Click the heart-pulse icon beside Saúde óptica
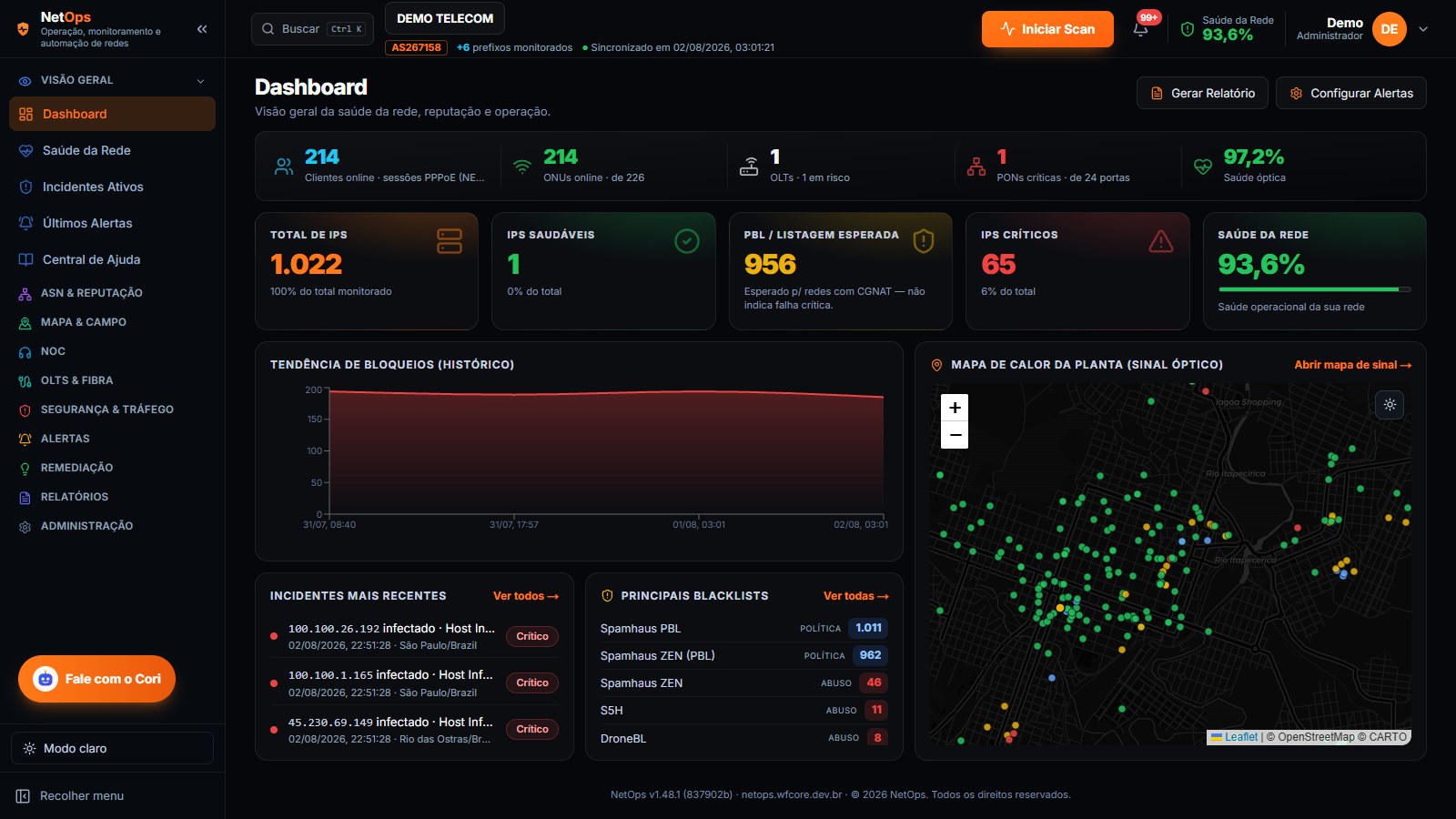Screen dimensions: 1456x819 [x=1203, y=167]
